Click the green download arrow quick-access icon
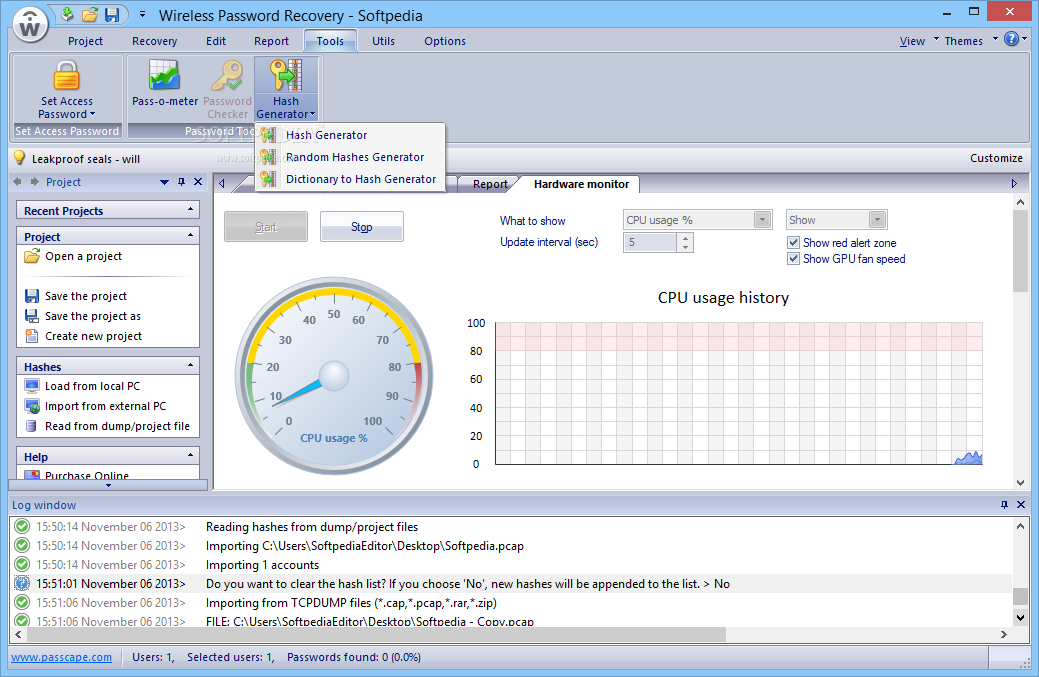Screen dimensions: 1039x677 point(67,14)
